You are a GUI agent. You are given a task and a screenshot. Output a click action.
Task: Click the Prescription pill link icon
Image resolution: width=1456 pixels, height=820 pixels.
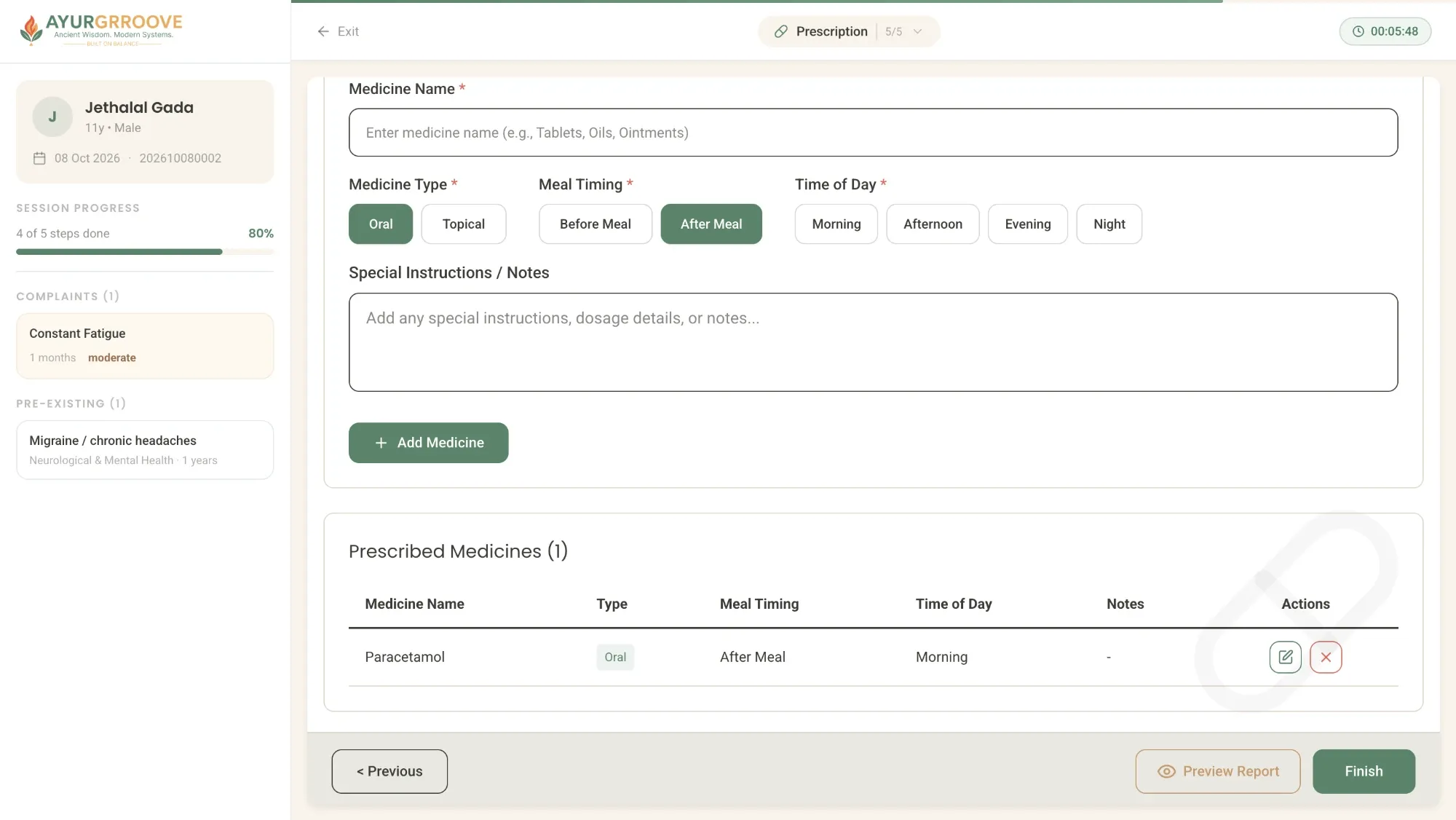tap(780, 31)
